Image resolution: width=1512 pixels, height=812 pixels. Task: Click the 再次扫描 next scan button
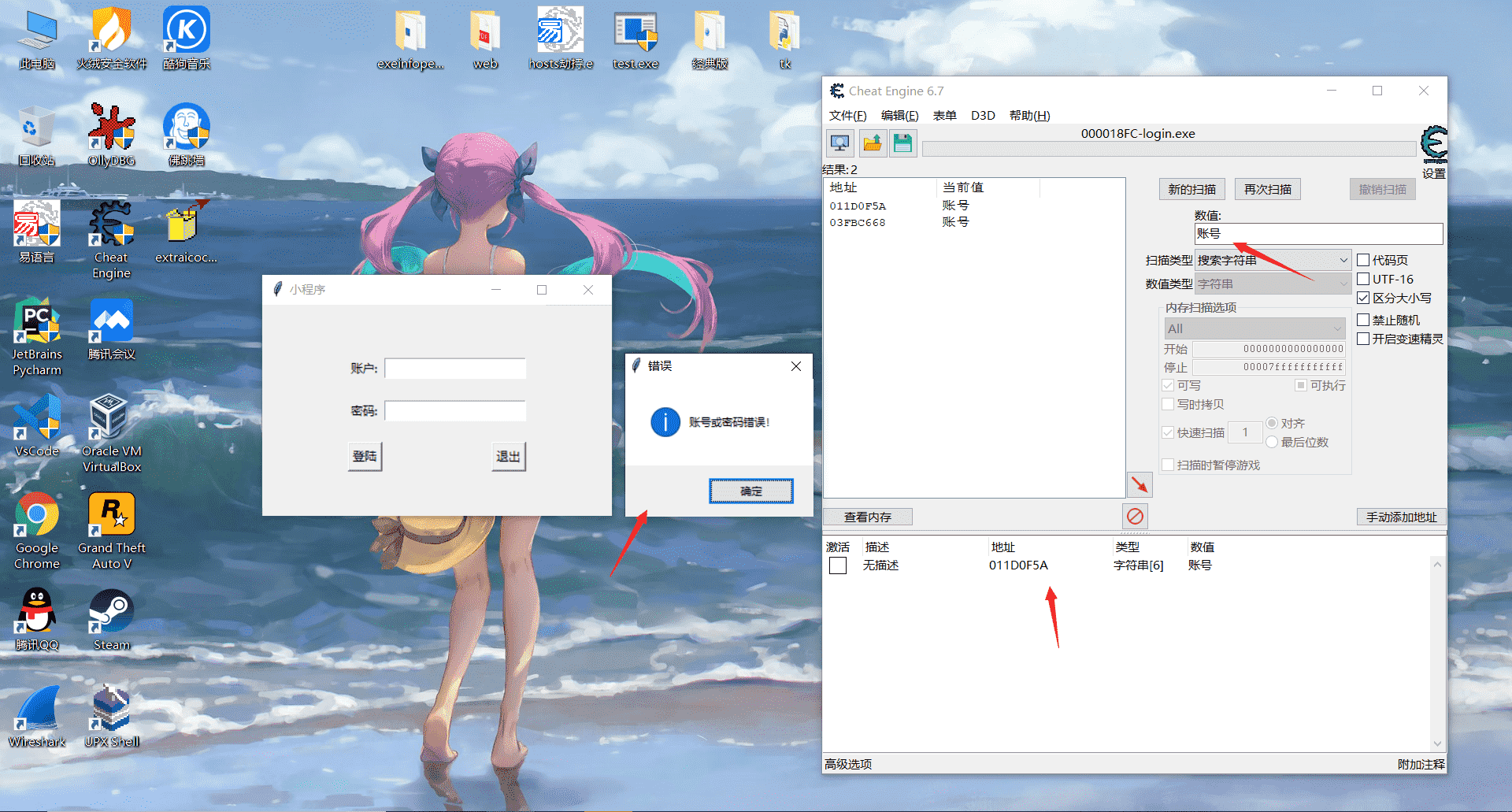pos(1267,189)
